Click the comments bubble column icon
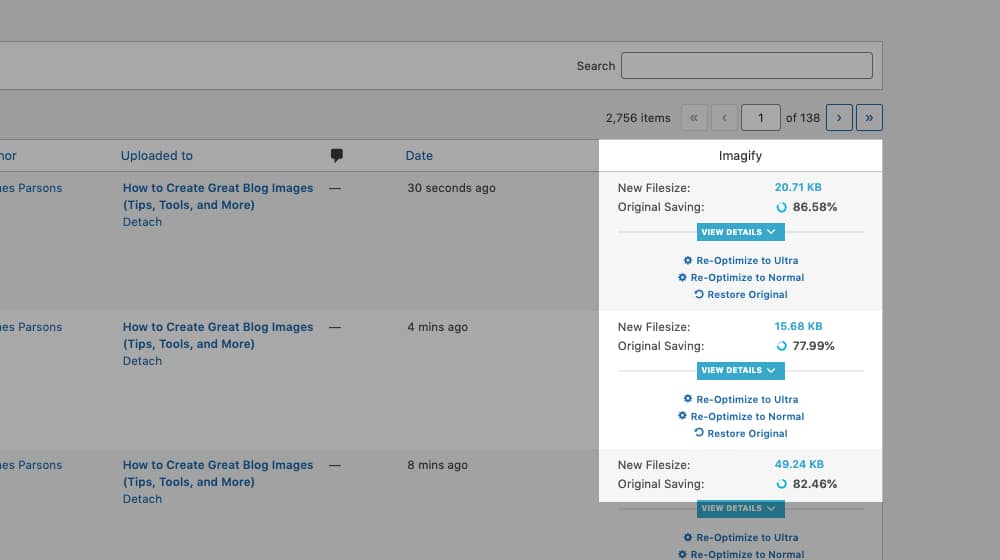This screenshot has width=1000, height=560. pos(336,155)
